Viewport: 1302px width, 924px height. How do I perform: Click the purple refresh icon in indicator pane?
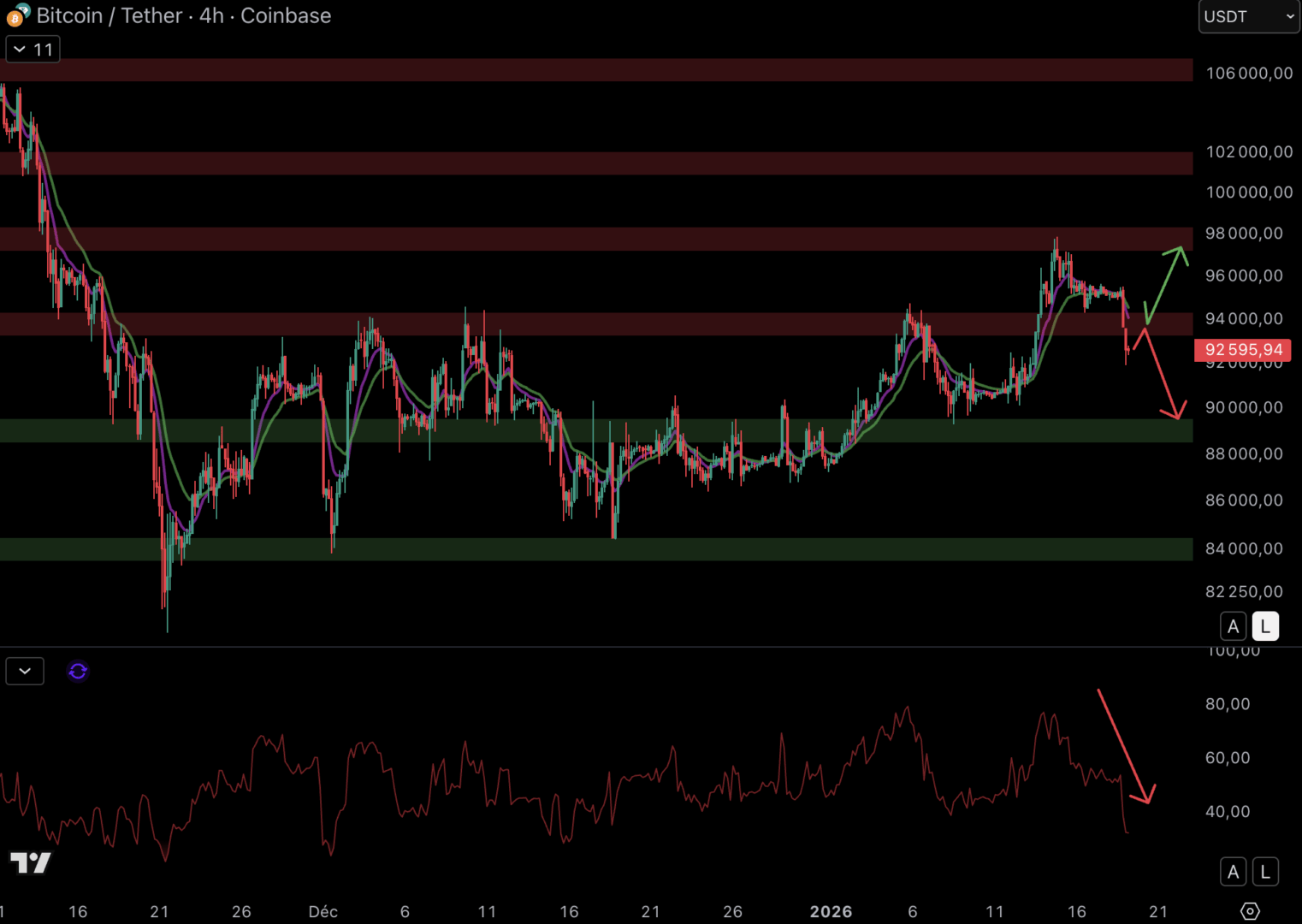point(78,672)
